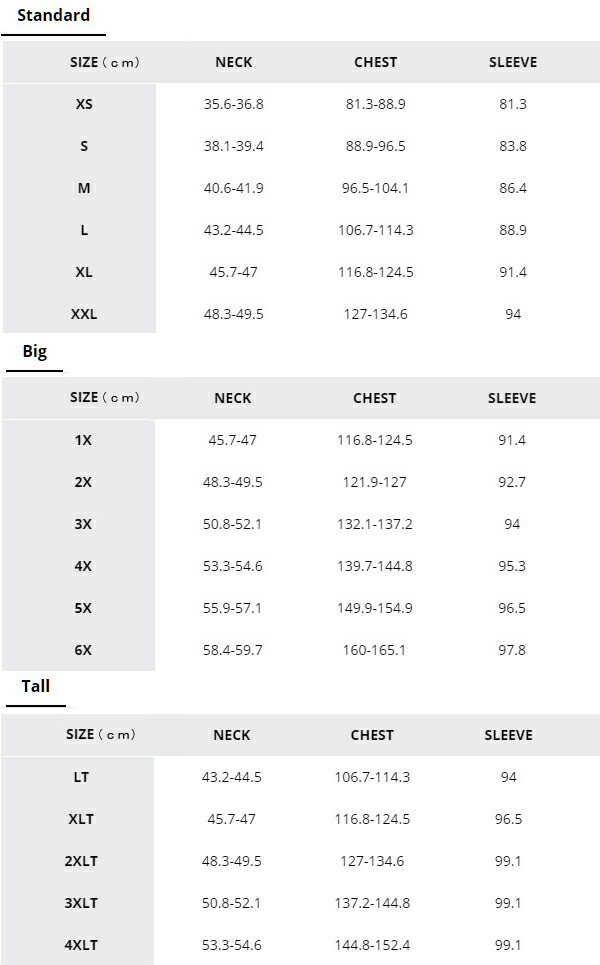Click chest value 160-165.1

[375, 650]
